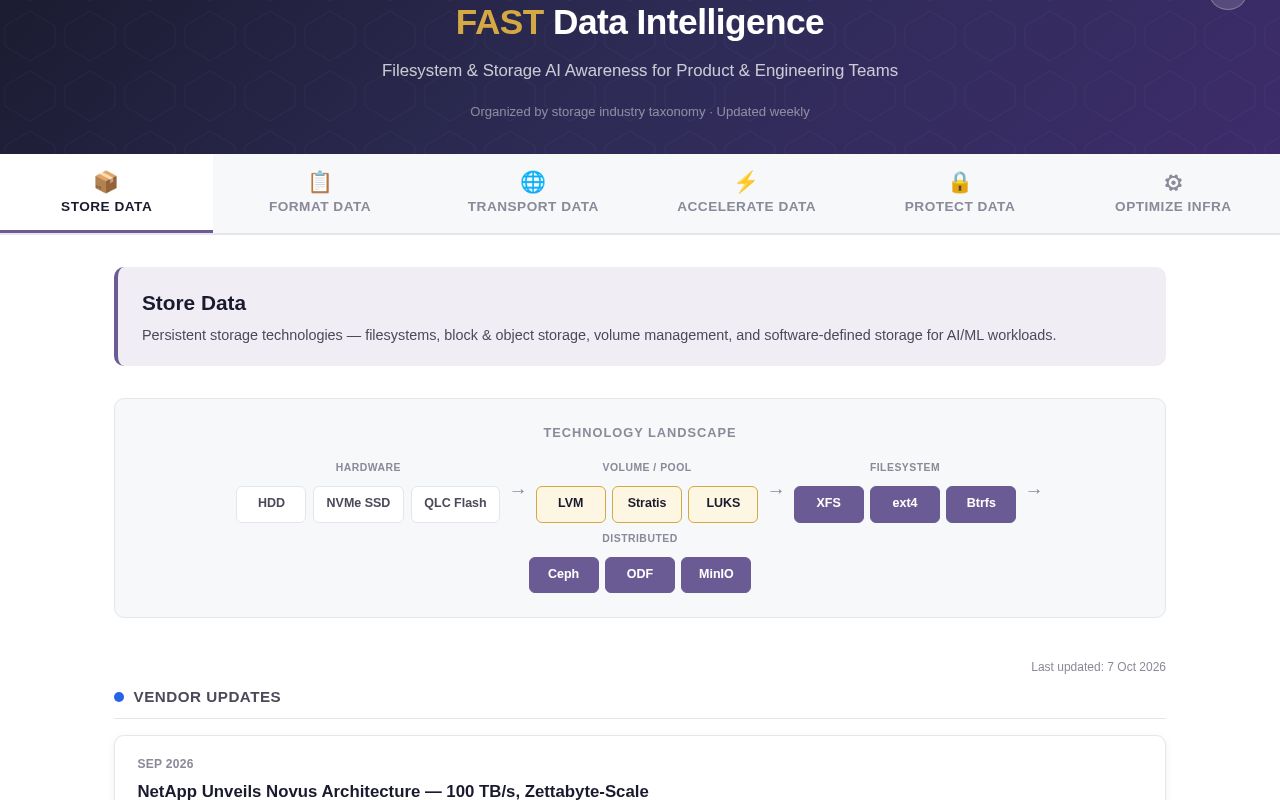Click the Store Data box icon
This screenshot has height=800, width=1280.
click(x=106, y=182)
